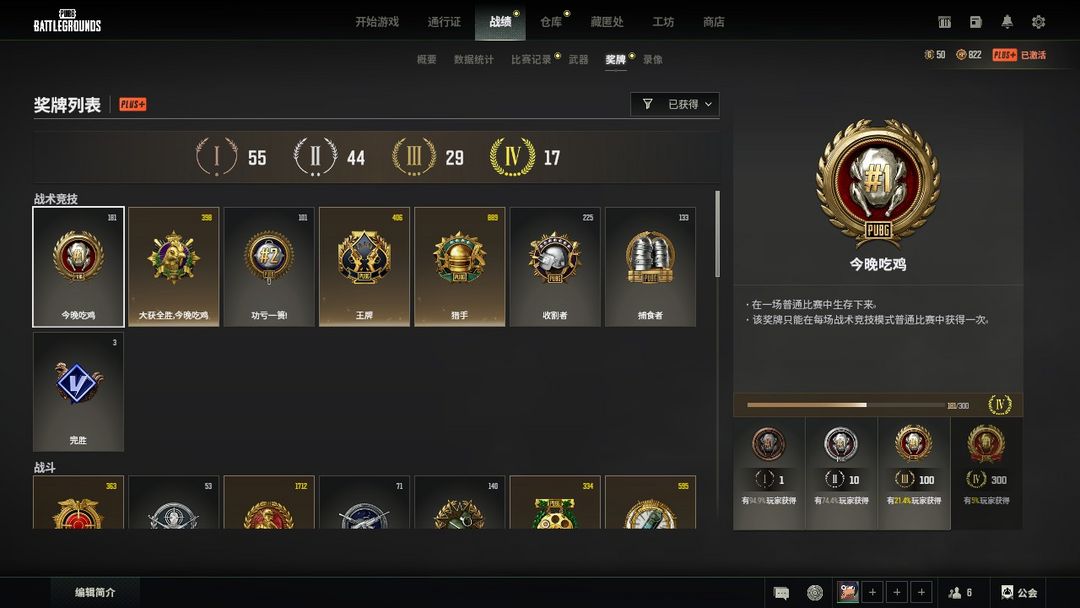Click the medal progress bar

tap(846, 405)
